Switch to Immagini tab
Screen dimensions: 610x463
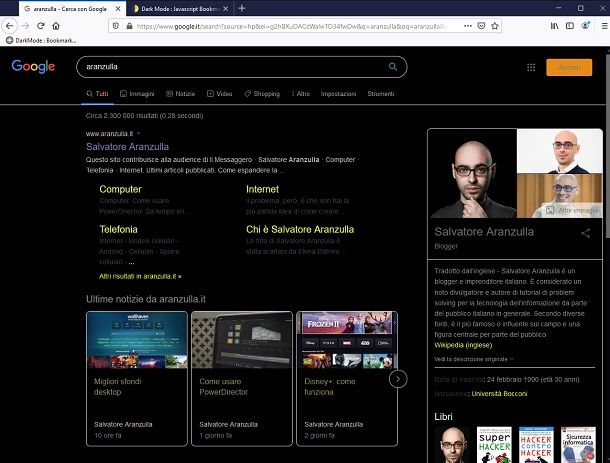coord(137,94)
